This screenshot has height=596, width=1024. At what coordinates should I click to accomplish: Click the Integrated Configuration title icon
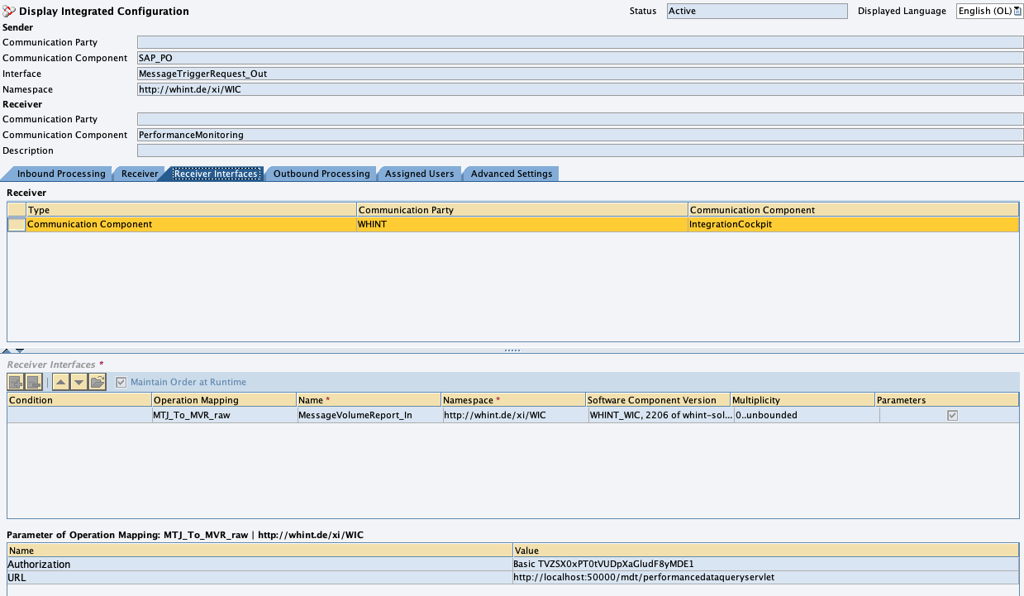click(x=9, y=11)
